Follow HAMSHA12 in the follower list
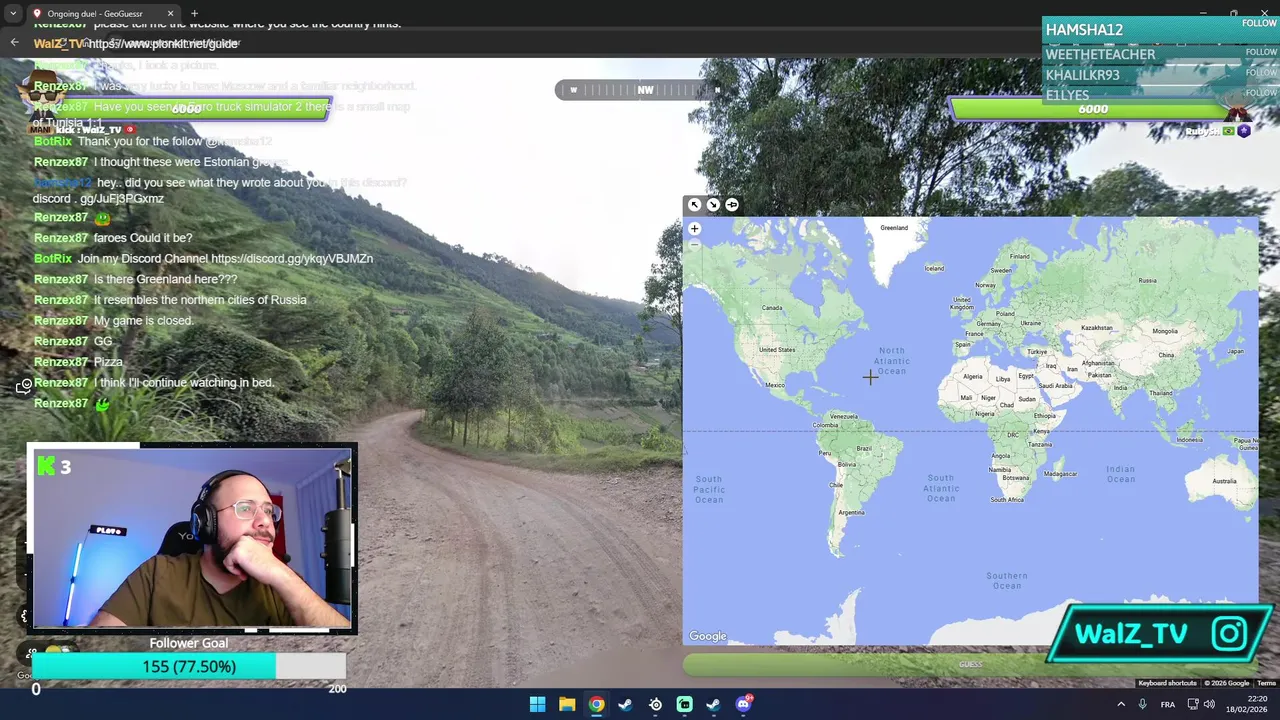The height and width of the screenshot is (720, 1280). coord(1259,24)
